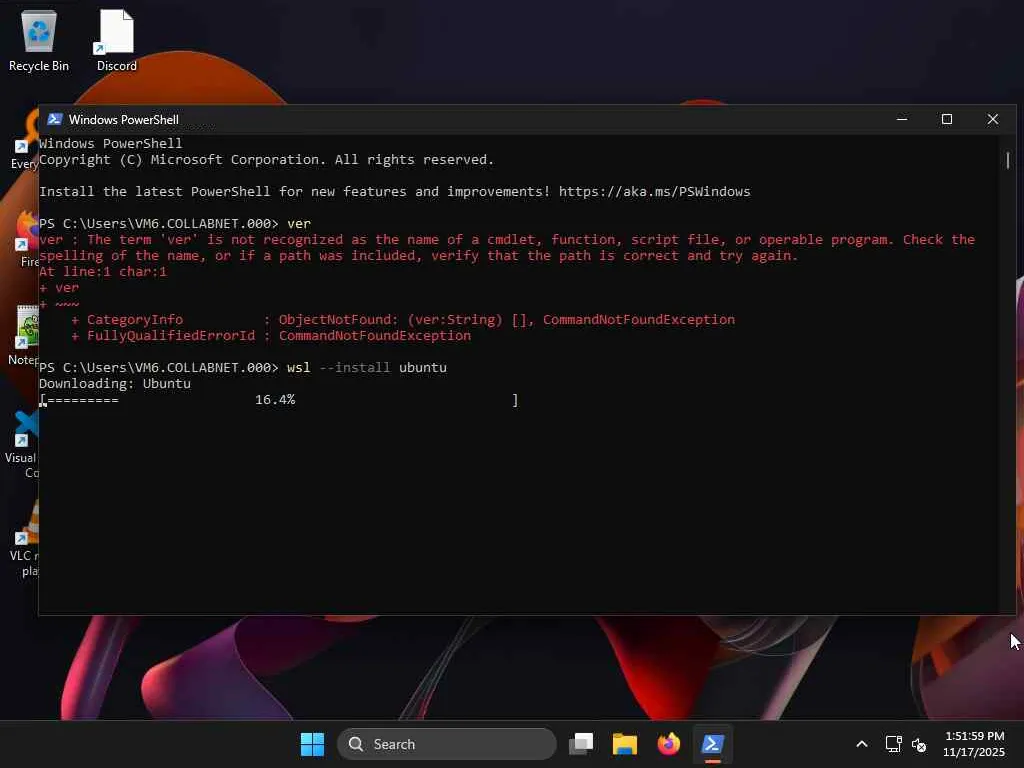
Task: Click the Ubuntu download progress bar
Action: pos(279,400)
